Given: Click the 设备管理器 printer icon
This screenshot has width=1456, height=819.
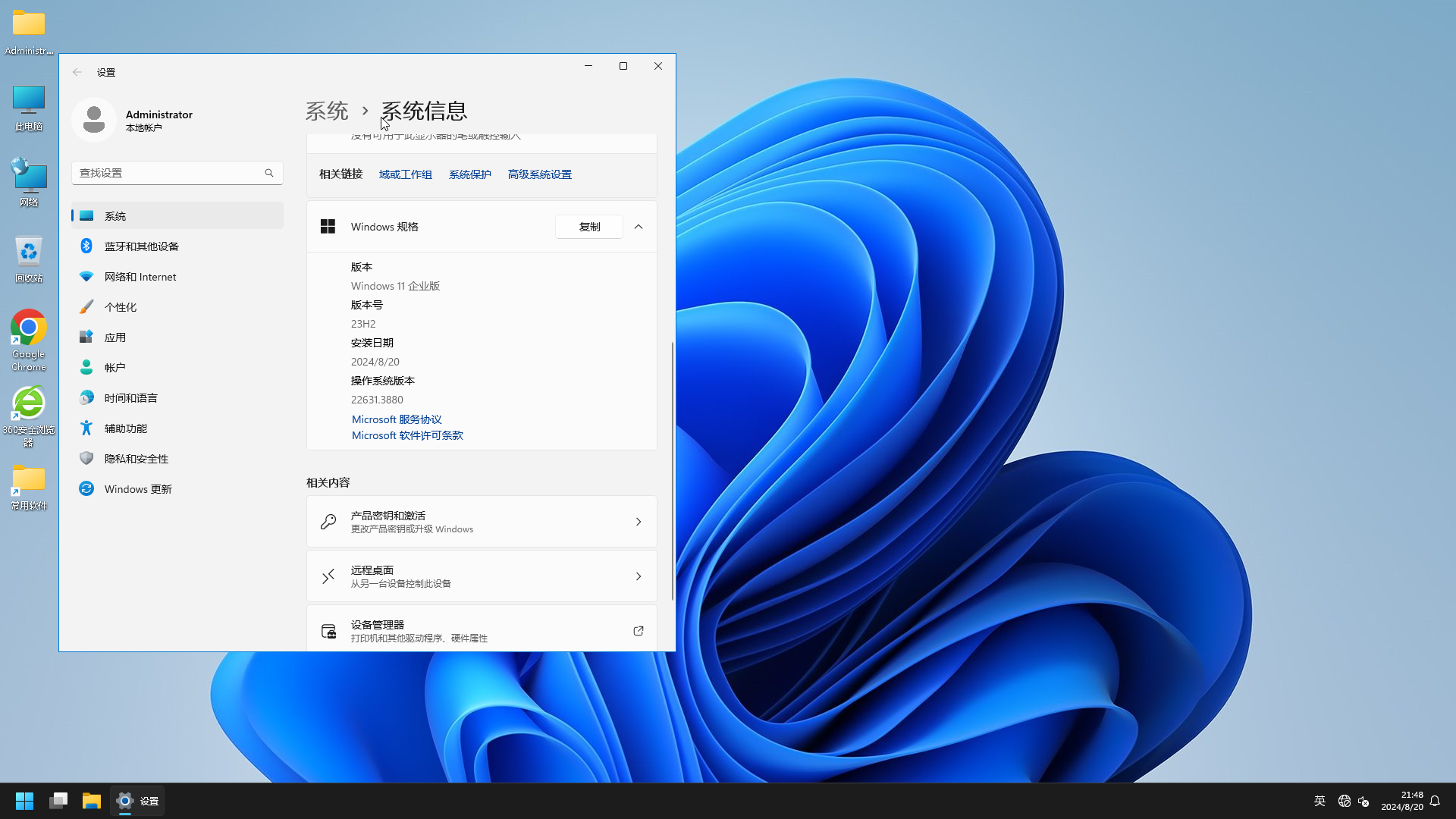Looking at the screenshot, I should (328, 631).
